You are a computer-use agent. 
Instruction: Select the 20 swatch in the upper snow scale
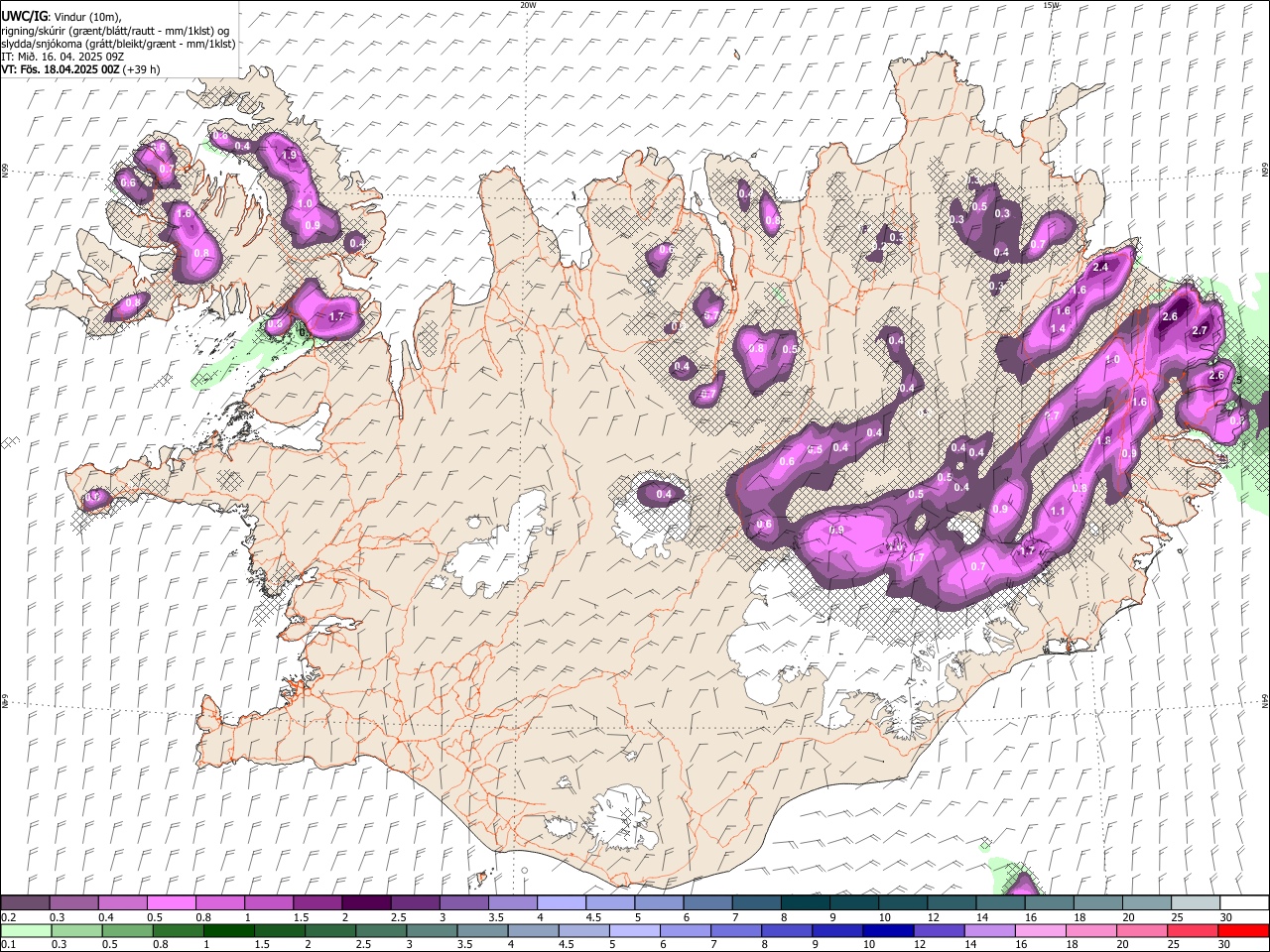[x=1146, y=903]
